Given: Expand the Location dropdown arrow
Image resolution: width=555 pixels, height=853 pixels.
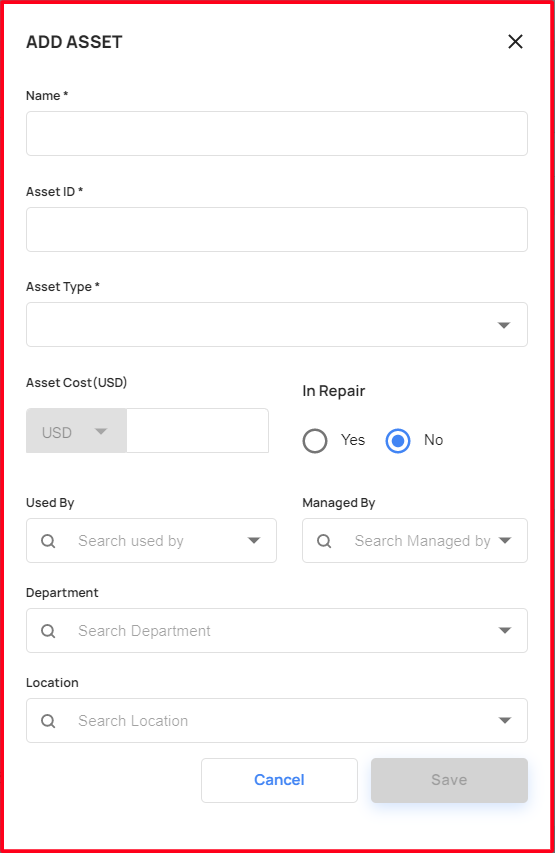Looking at the screenshot, I should tap(505, 720).
